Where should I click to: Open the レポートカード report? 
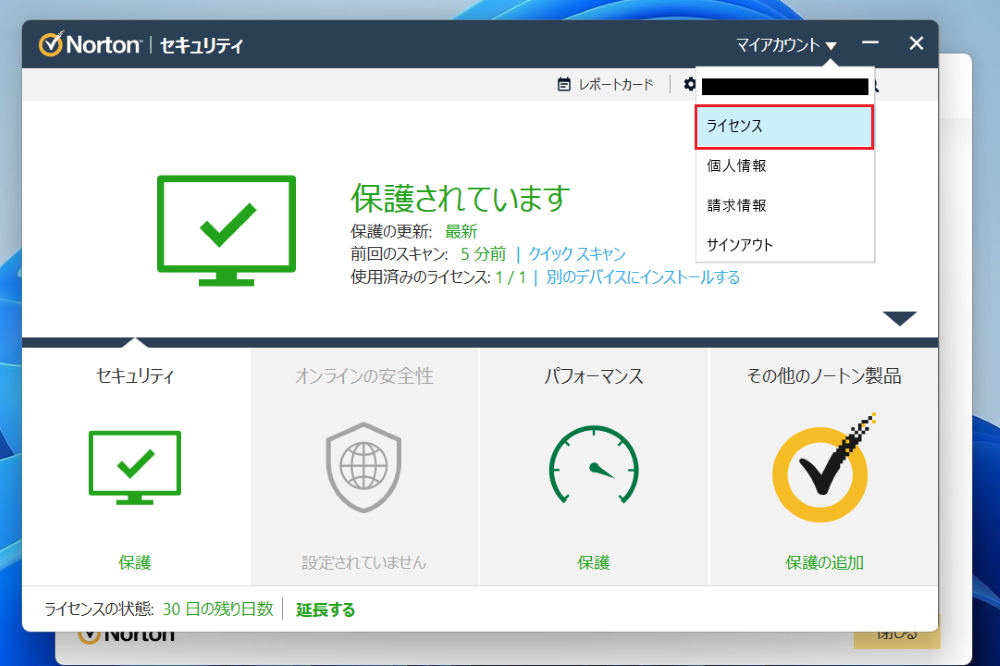coord(606,84)
